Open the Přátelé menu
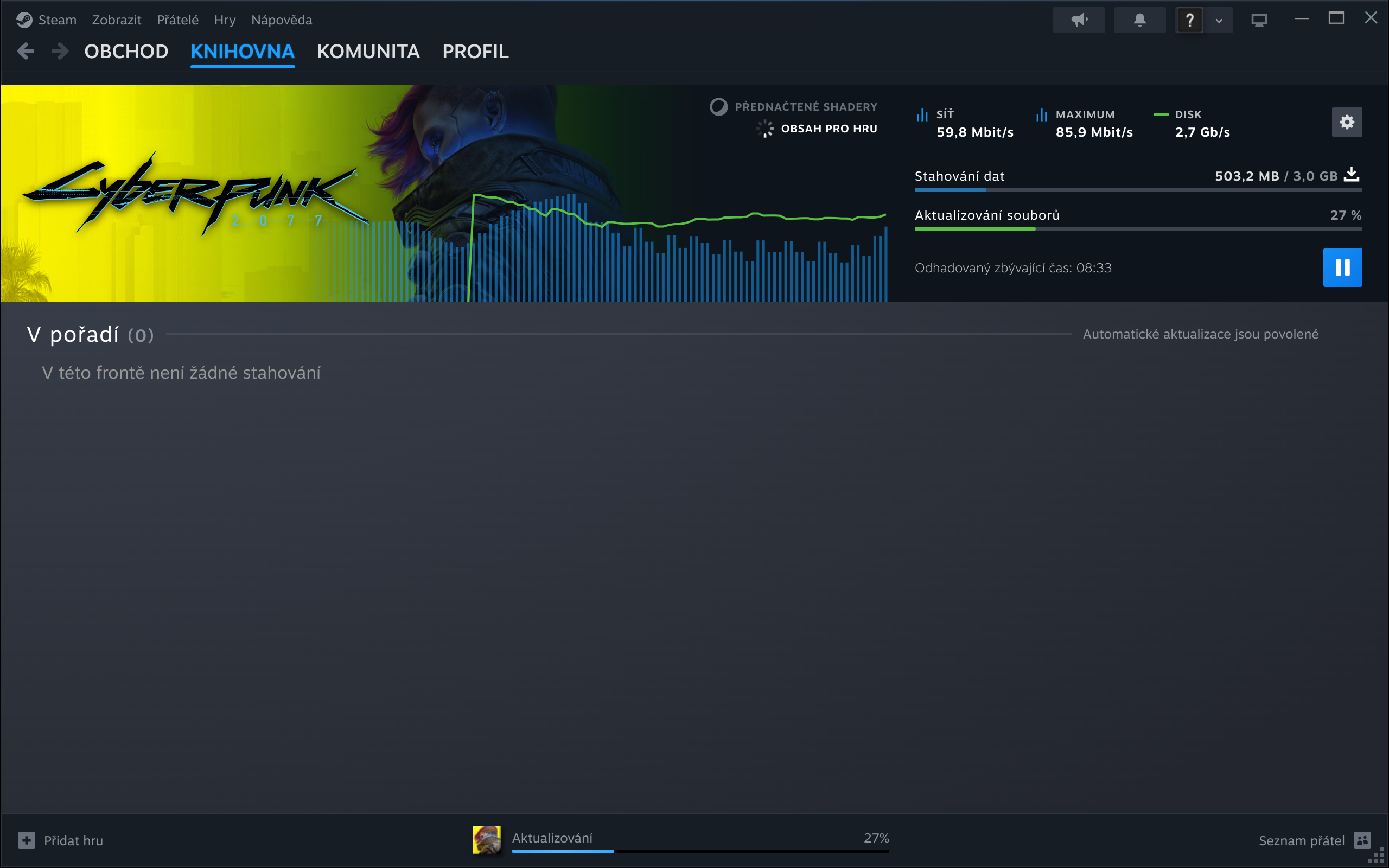Image resolution: width=1389 pixels, height=868 pixels. (177, 20)
